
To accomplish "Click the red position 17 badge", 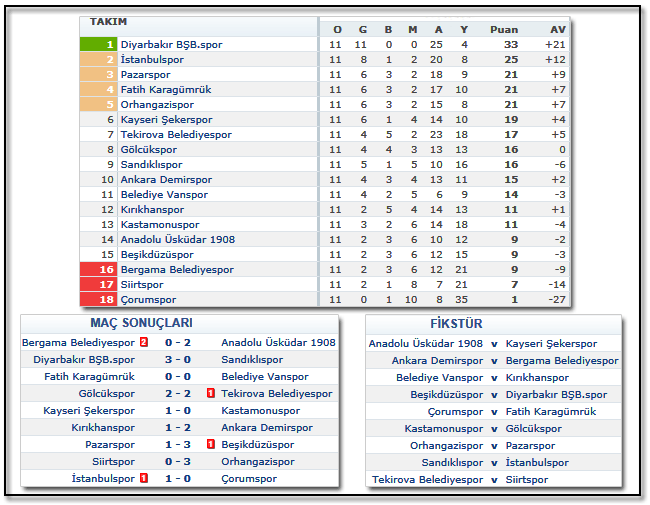I will pyautogui.click(x=99, y=285).
